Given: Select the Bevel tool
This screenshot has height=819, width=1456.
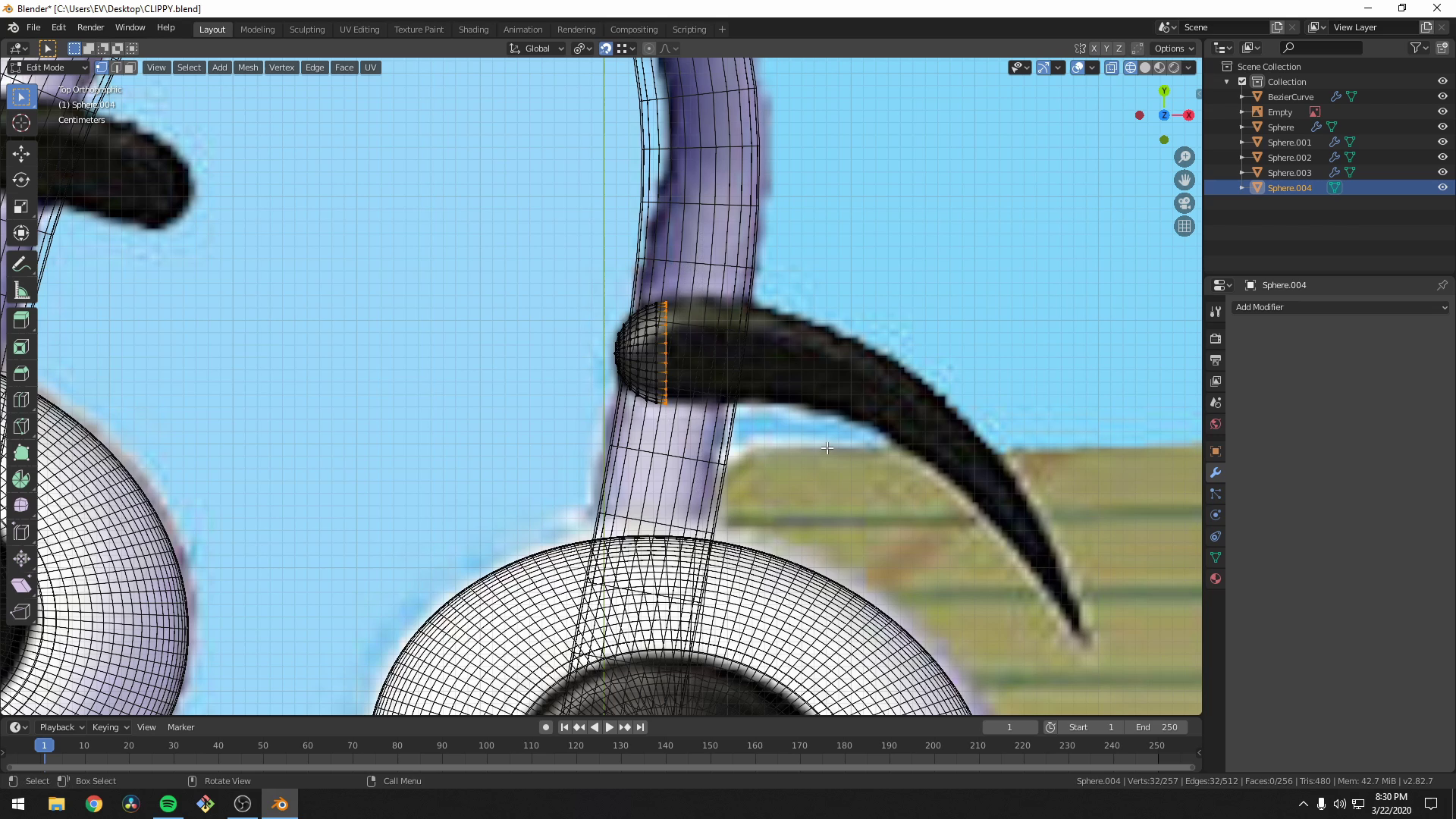Looking at the screenshot, I should pyautogui.click(x=21, y=374).
